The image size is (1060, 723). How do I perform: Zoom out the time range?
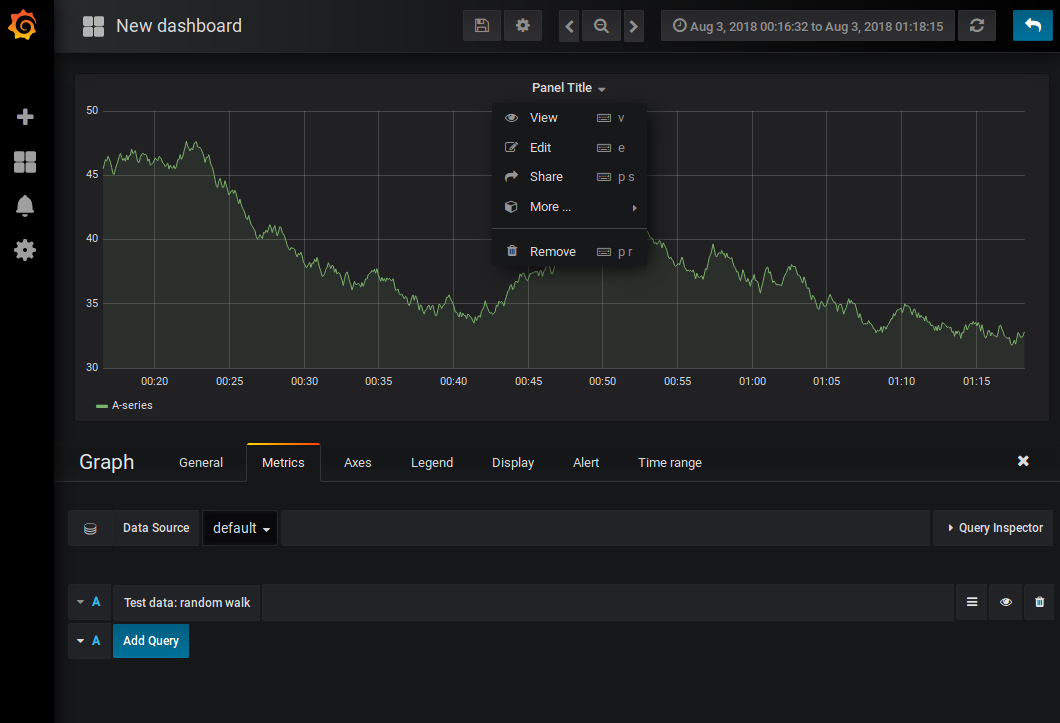[x=601, y=26]
